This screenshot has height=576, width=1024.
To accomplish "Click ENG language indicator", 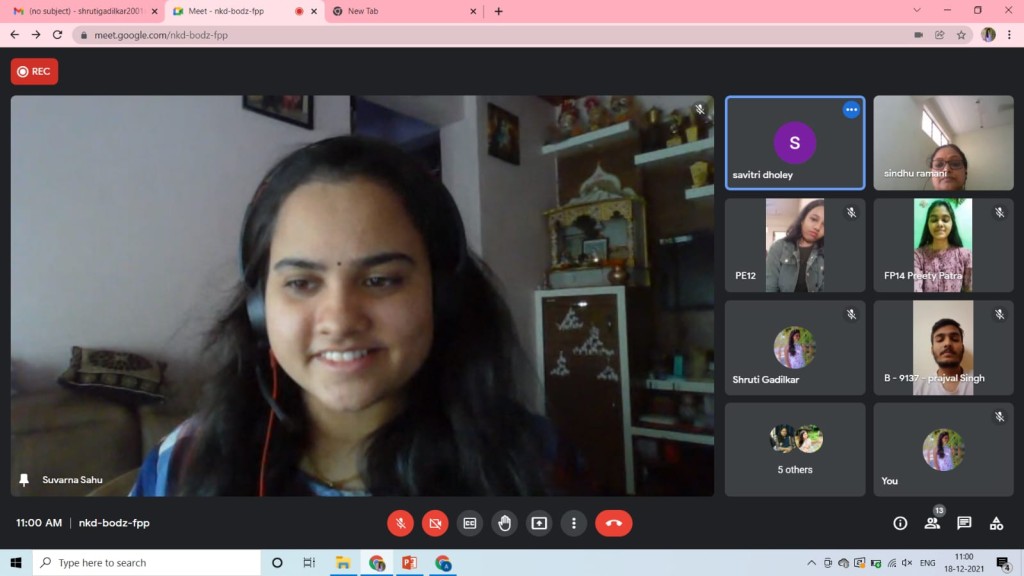I will [x=927, y=563].
